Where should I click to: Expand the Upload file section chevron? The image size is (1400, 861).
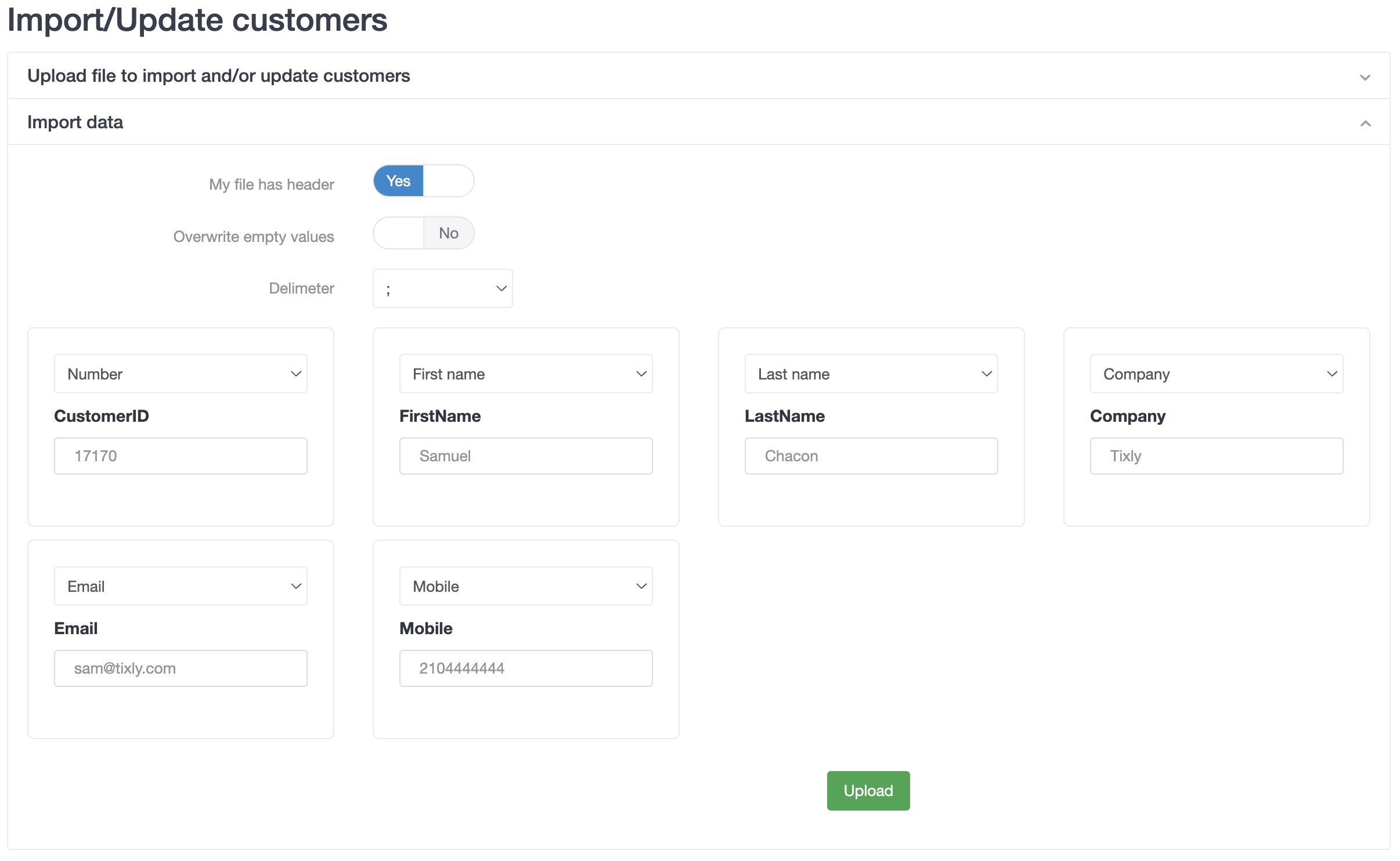click(1365, 77)
